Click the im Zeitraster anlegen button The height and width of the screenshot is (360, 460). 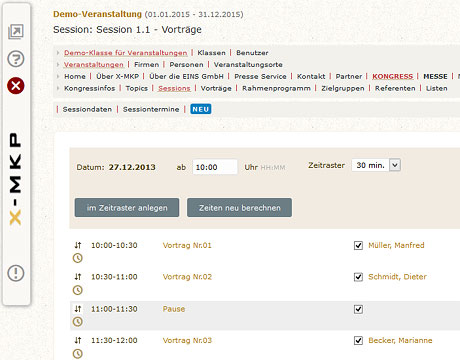coord(127,208)
